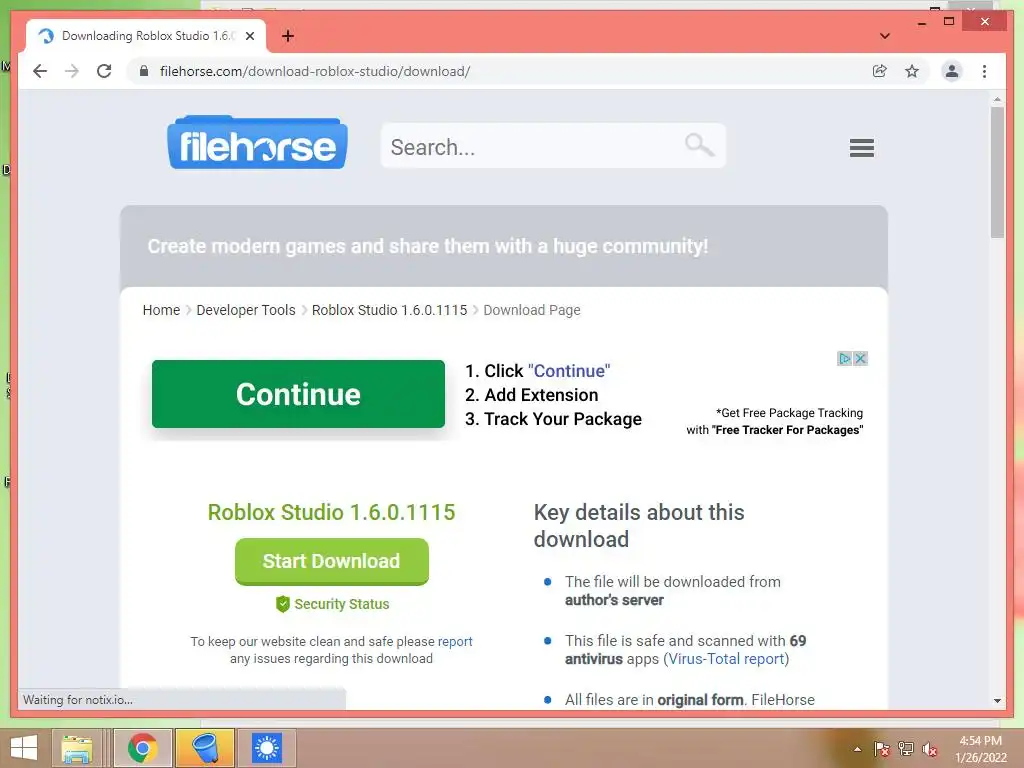Click the green shield Security Status icon
This screenshot has height=768, width=1024.
(283, 604)
